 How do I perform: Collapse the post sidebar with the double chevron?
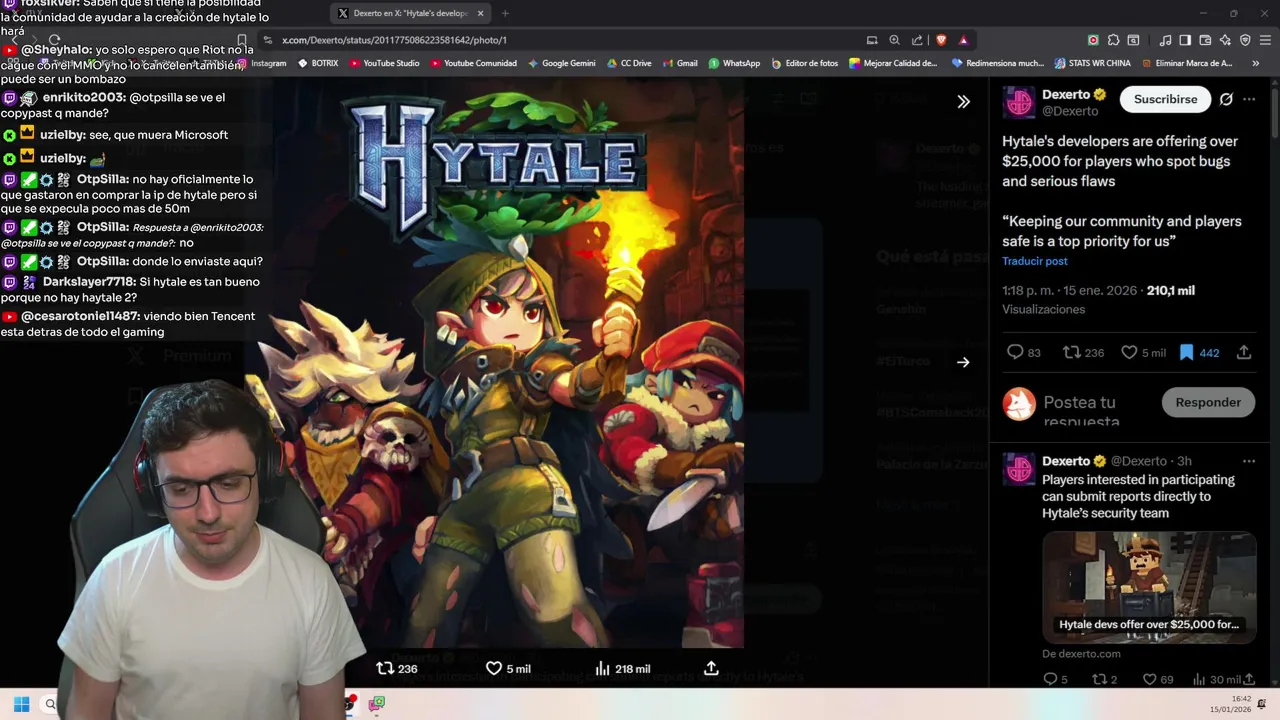pos(963,101)
